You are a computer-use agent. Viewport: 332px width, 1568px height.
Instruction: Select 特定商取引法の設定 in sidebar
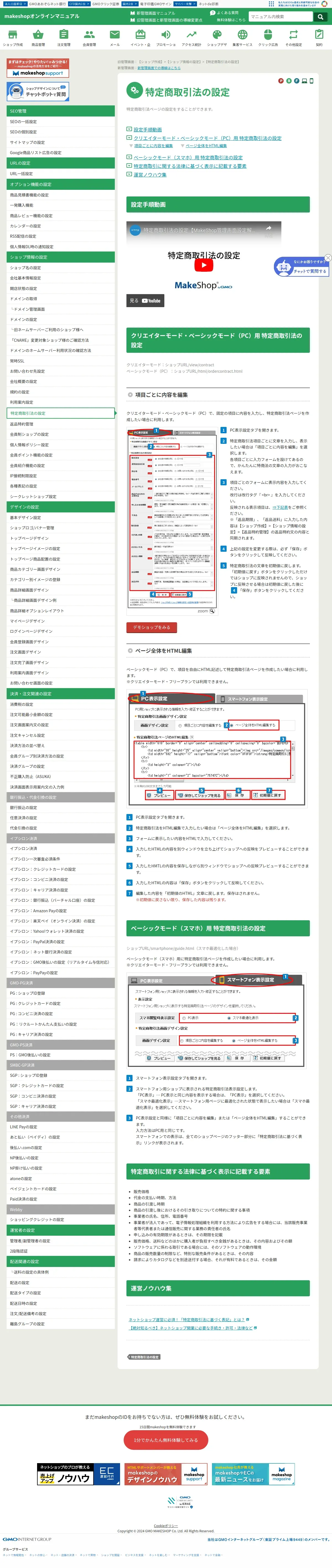point(60,413)
